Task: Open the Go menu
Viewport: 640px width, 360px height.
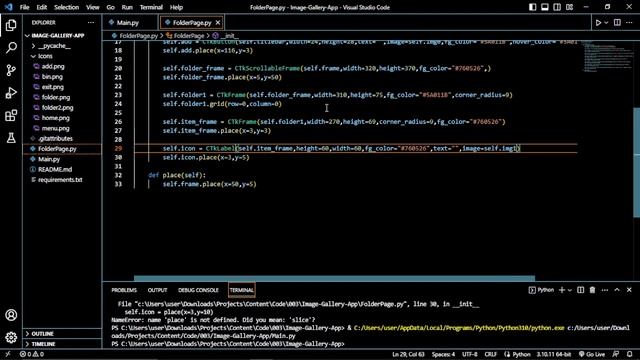Action: coord(111,7)
